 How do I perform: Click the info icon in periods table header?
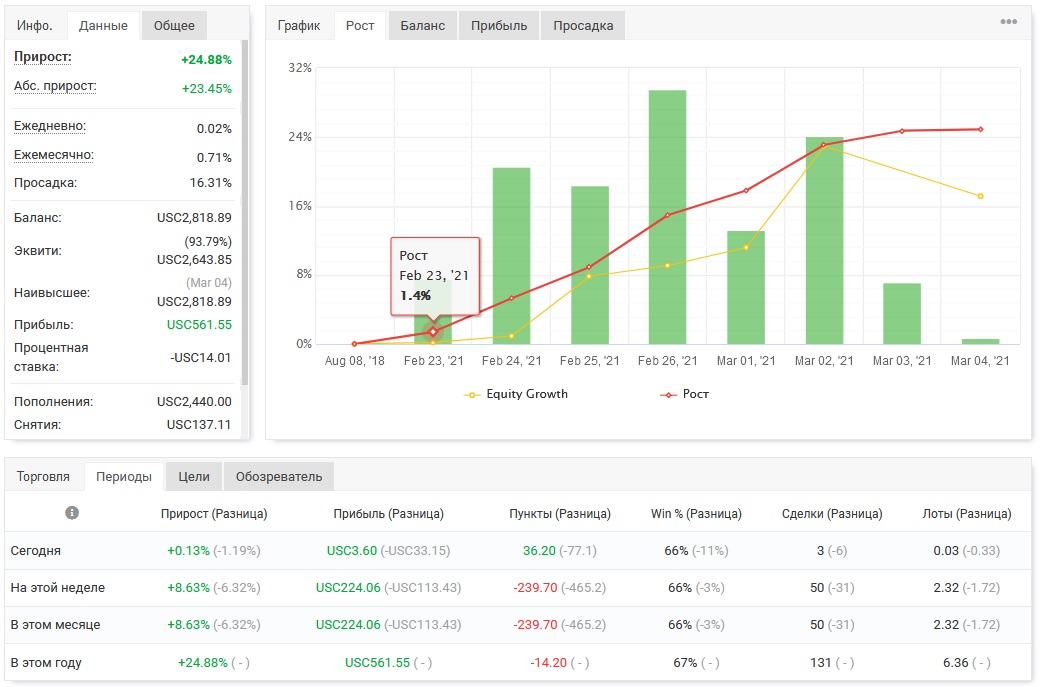pyautogui.click(x=72, y=512)
